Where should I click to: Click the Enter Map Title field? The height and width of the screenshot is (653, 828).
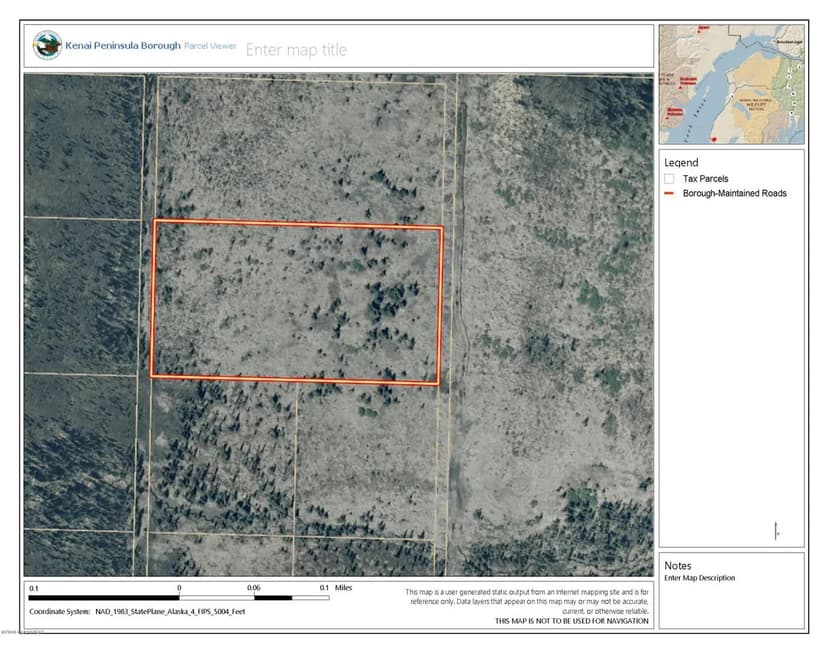coord(300,50)
